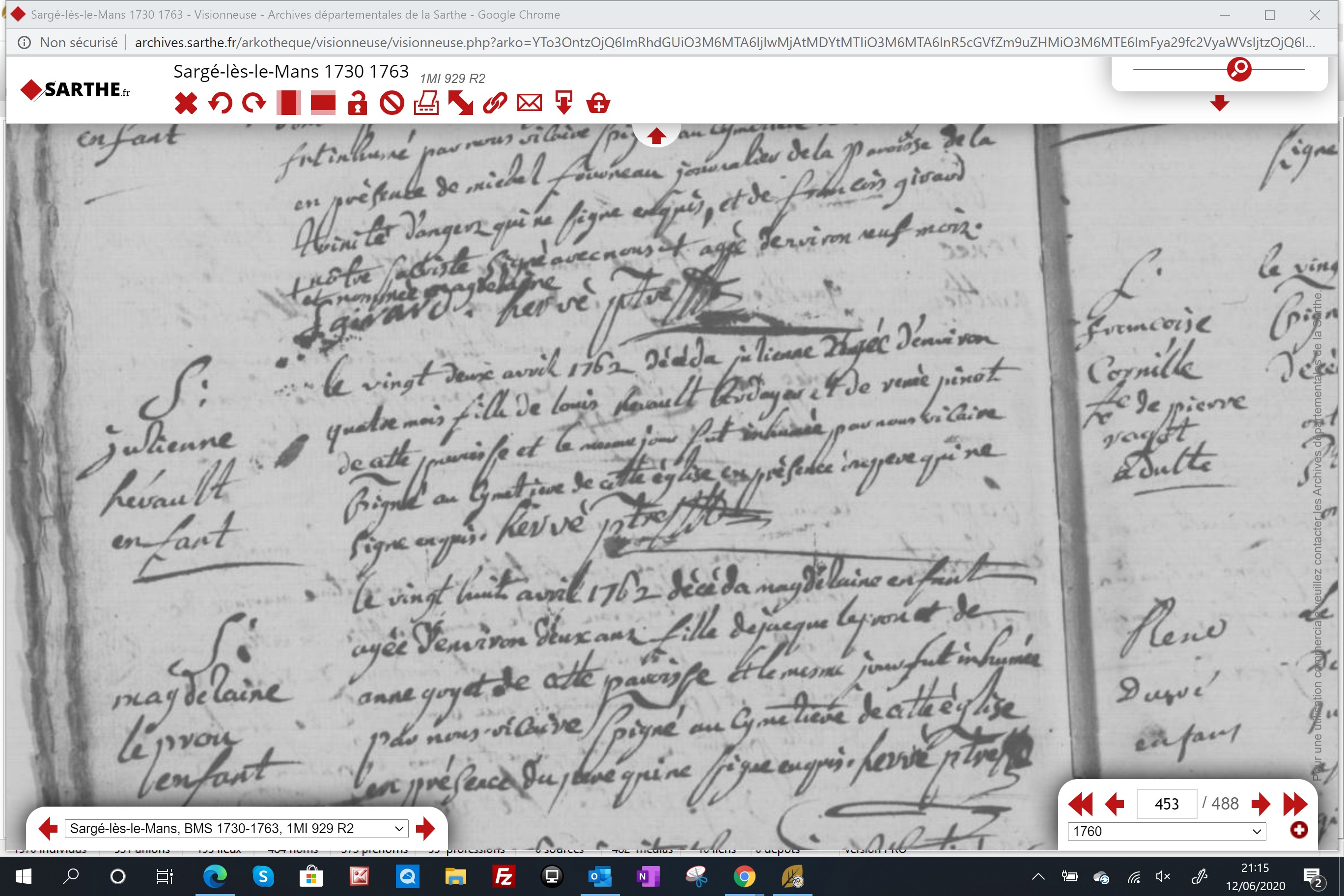
Task: Send image by email envelope icon
Action: pos(529,104)
